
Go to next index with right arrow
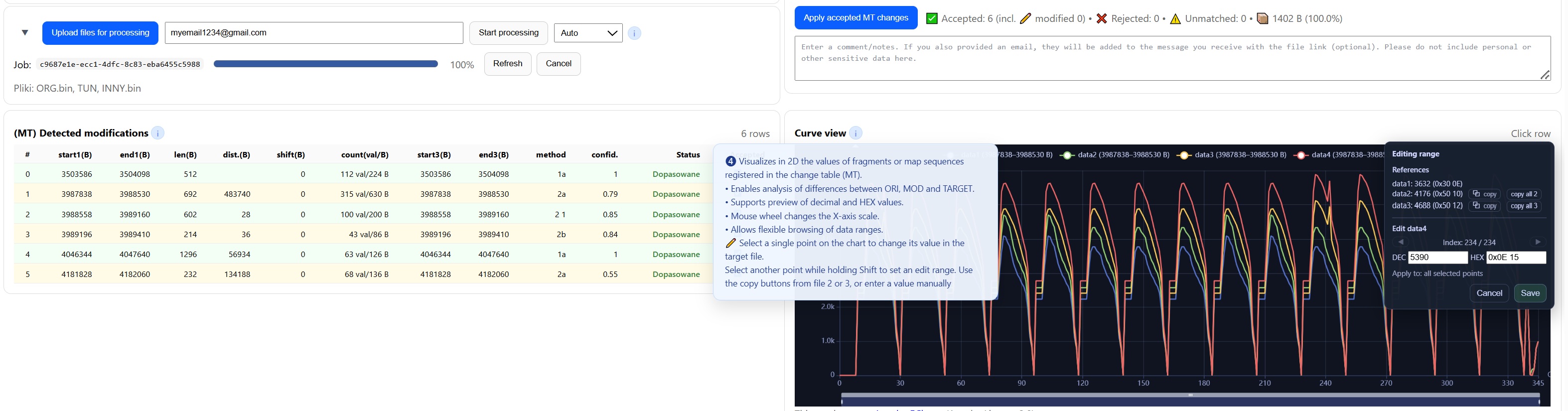[1538, 242]
